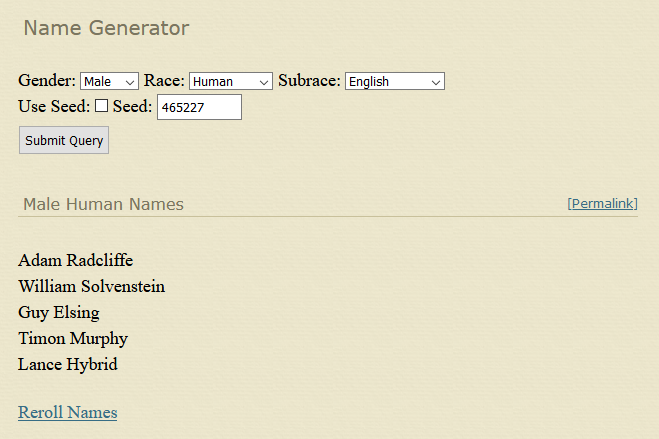Click the name William Solvenstein

(91, 287)
